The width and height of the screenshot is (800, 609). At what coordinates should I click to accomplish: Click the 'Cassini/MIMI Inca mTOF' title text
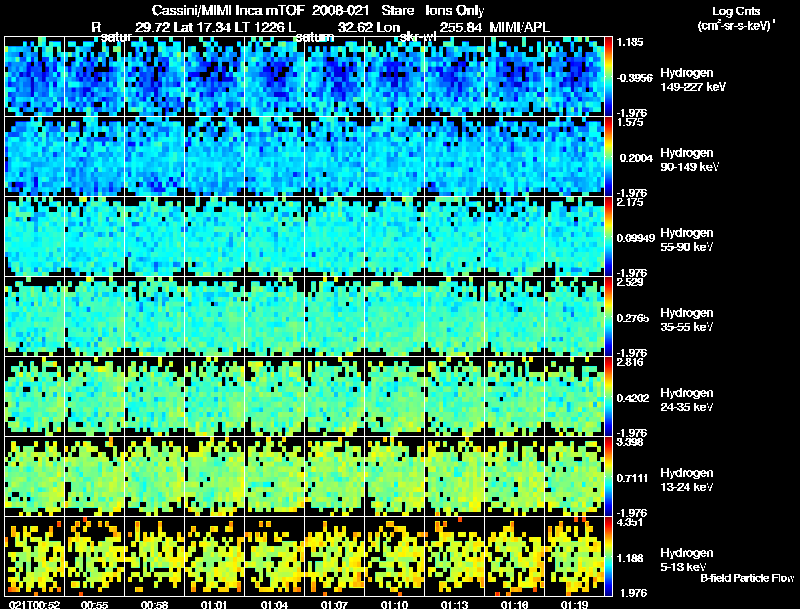tap(228, 11)
